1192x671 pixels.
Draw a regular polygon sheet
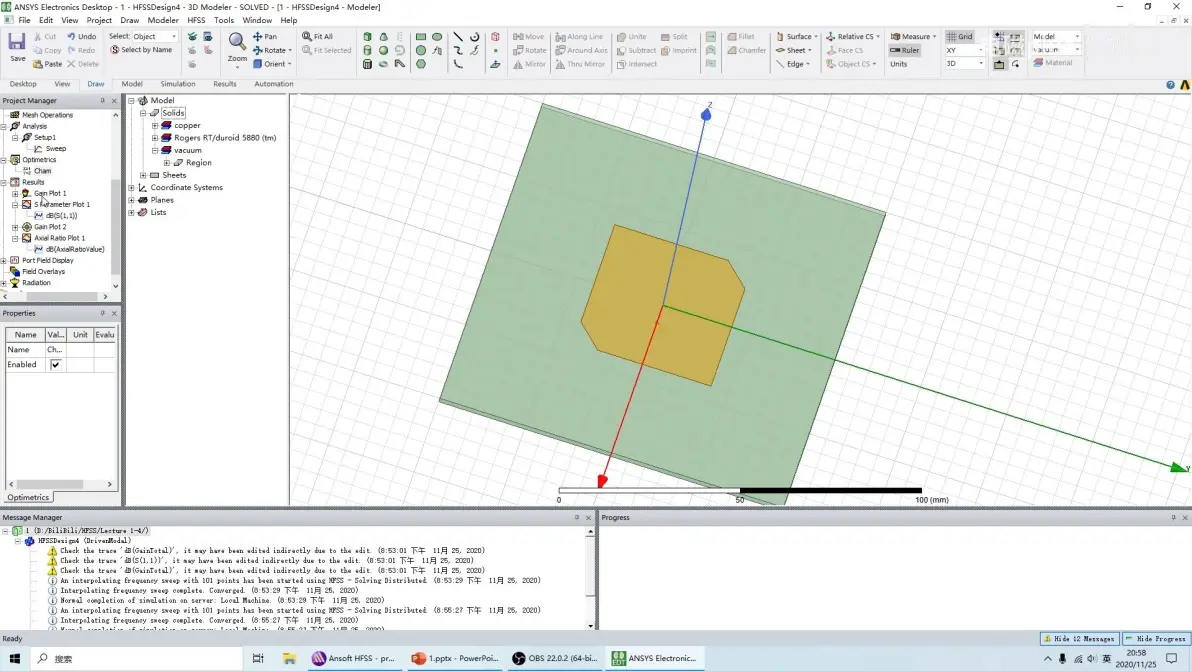pyautogui.click(x=420, y=64)
